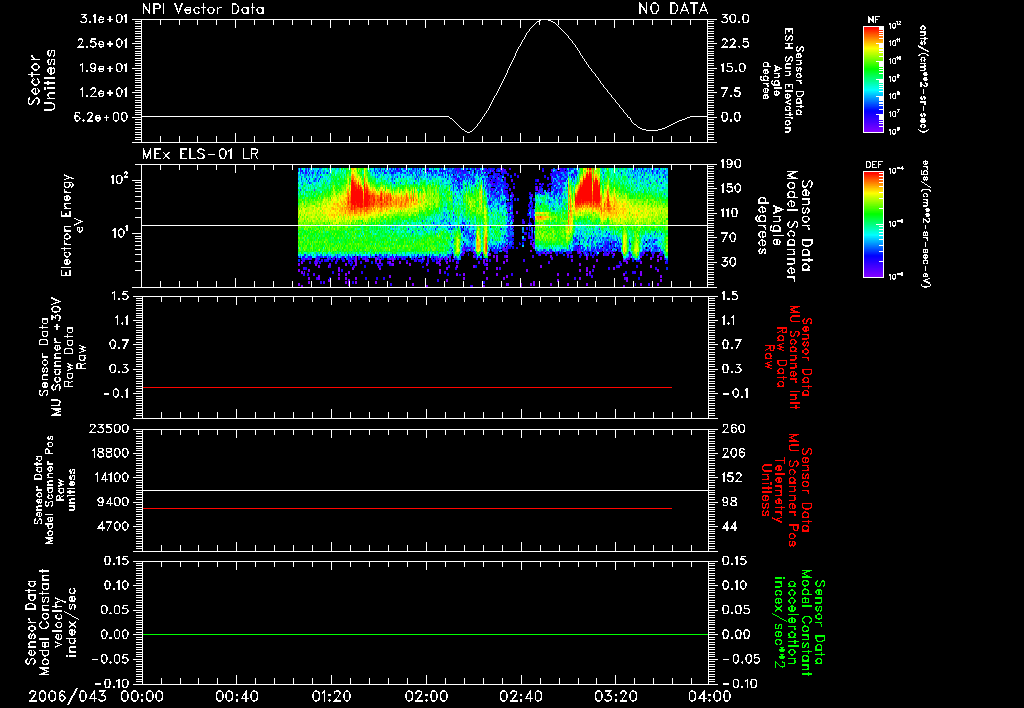
Task: Click the red "MU Scanner Pos Telemetry" label
Action: tap(786, 490)
